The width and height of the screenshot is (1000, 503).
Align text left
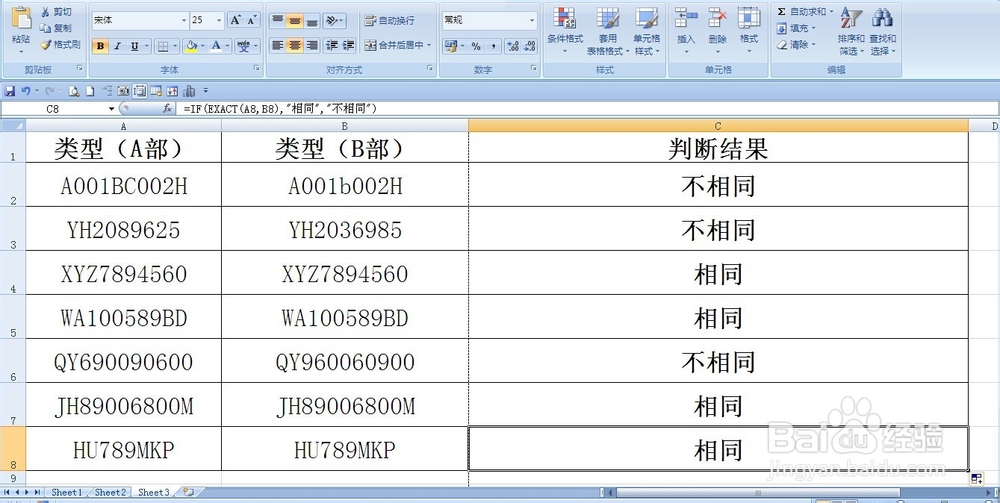click(277, 45)
